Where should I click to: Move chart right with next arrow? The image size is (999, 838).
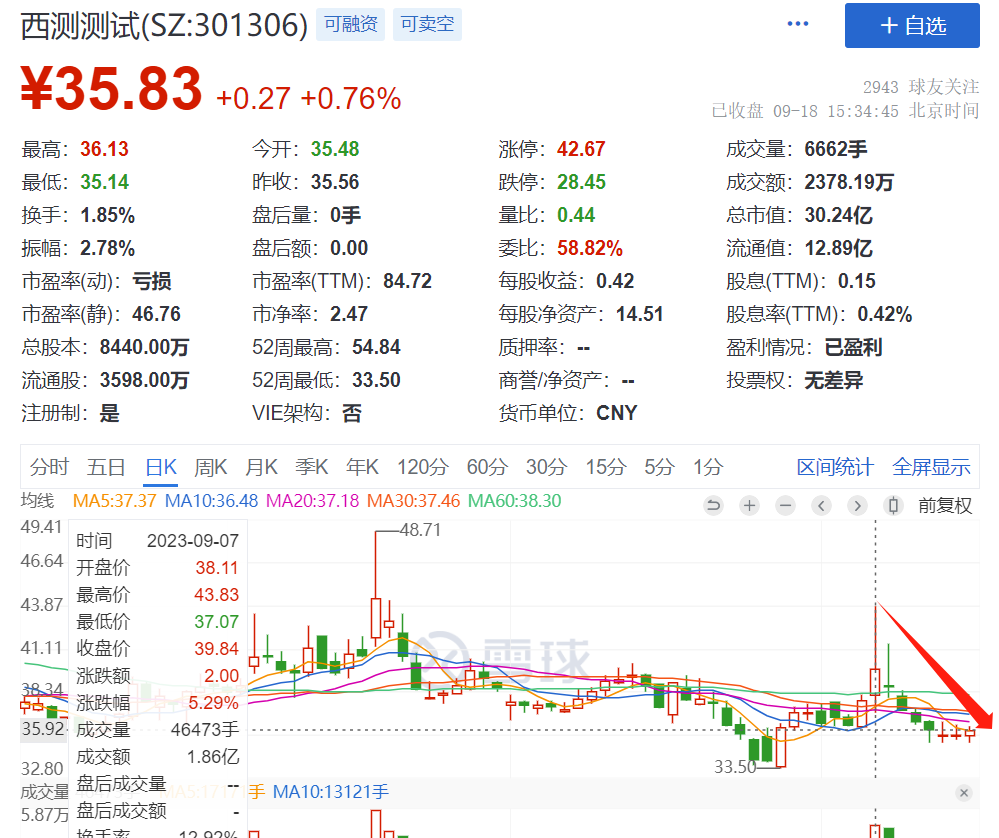click(x=858, y=506)
